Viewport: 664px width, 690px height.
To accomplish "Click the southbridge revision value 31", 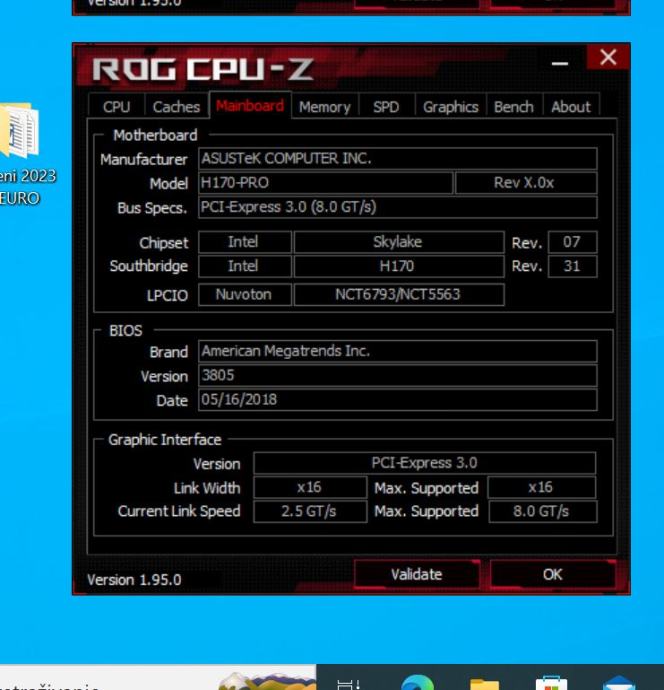I will coord(572,266).
